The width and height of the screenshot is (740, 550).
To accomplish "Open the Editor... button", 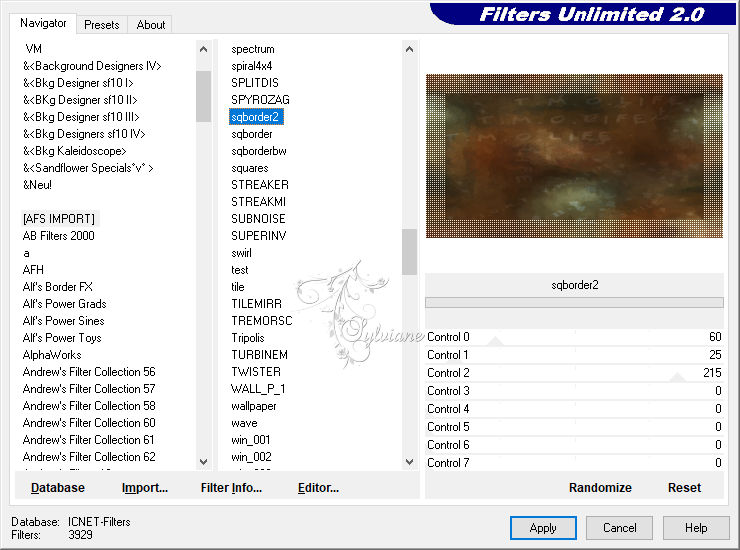I will (x=319, y=488).
